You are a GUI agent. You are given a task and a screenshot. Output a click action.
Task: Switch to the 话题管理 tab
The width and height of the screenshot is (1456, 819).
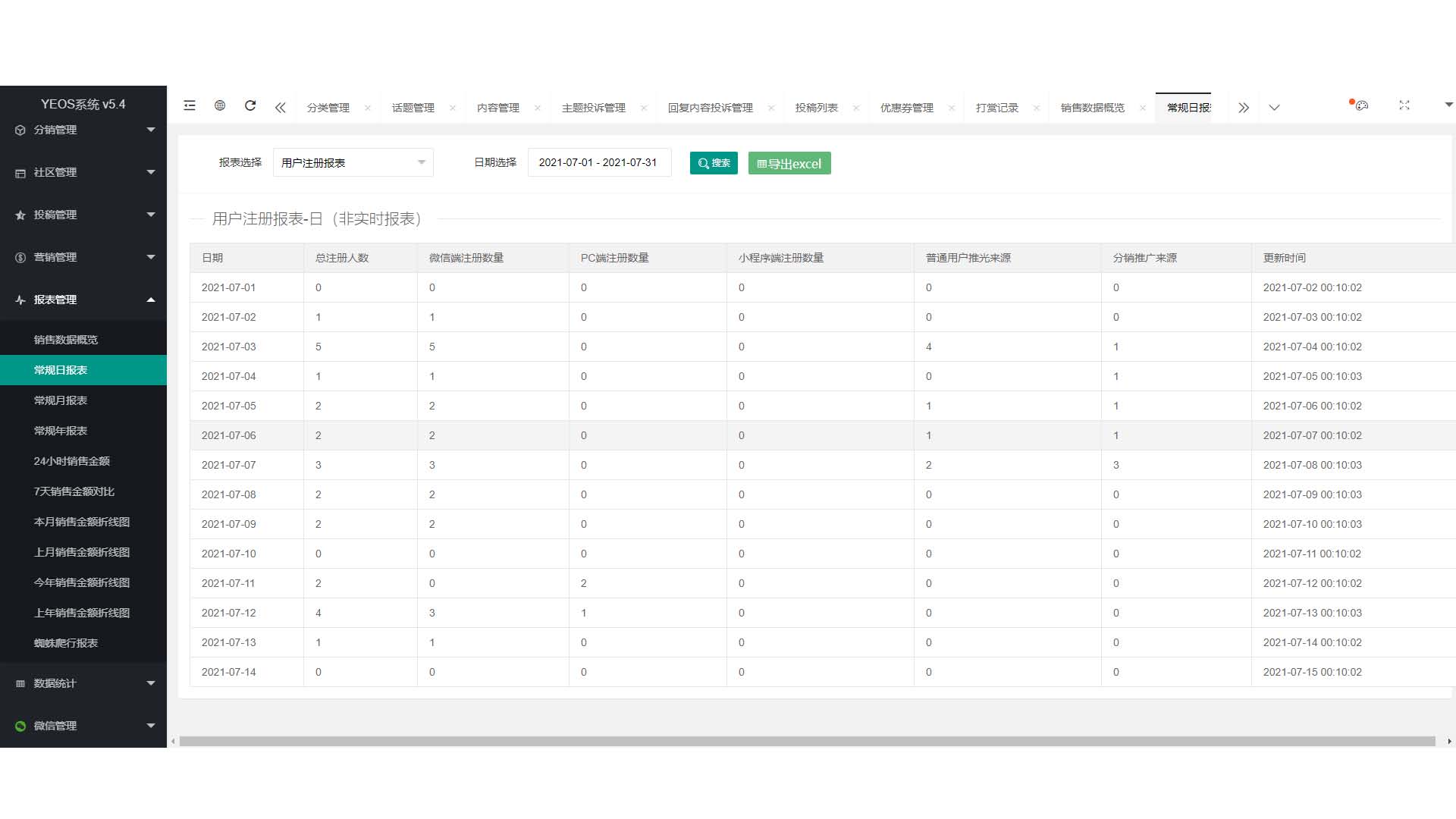pos(413,108)
